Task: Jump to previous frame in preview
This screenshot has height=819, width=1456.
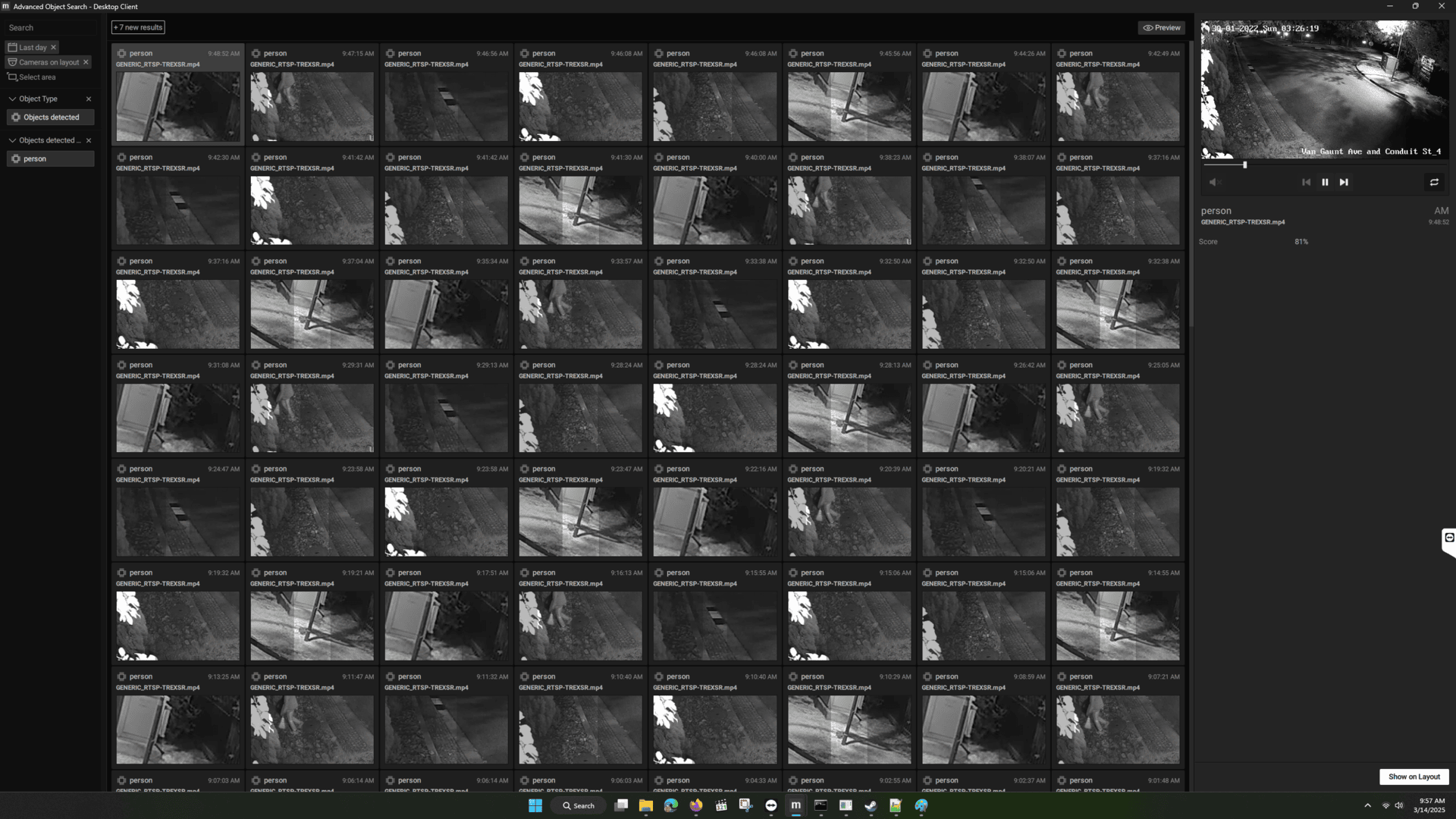Action: pyautogui.click(x=1306, y=182)
